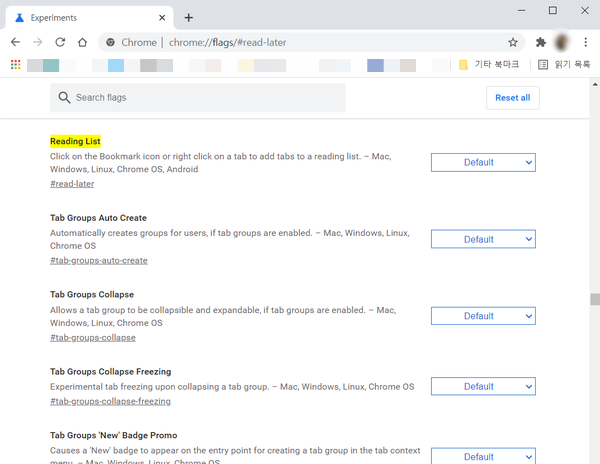Focus the Search flags field
Screen dimensions: 600x464
coord(198,98)
